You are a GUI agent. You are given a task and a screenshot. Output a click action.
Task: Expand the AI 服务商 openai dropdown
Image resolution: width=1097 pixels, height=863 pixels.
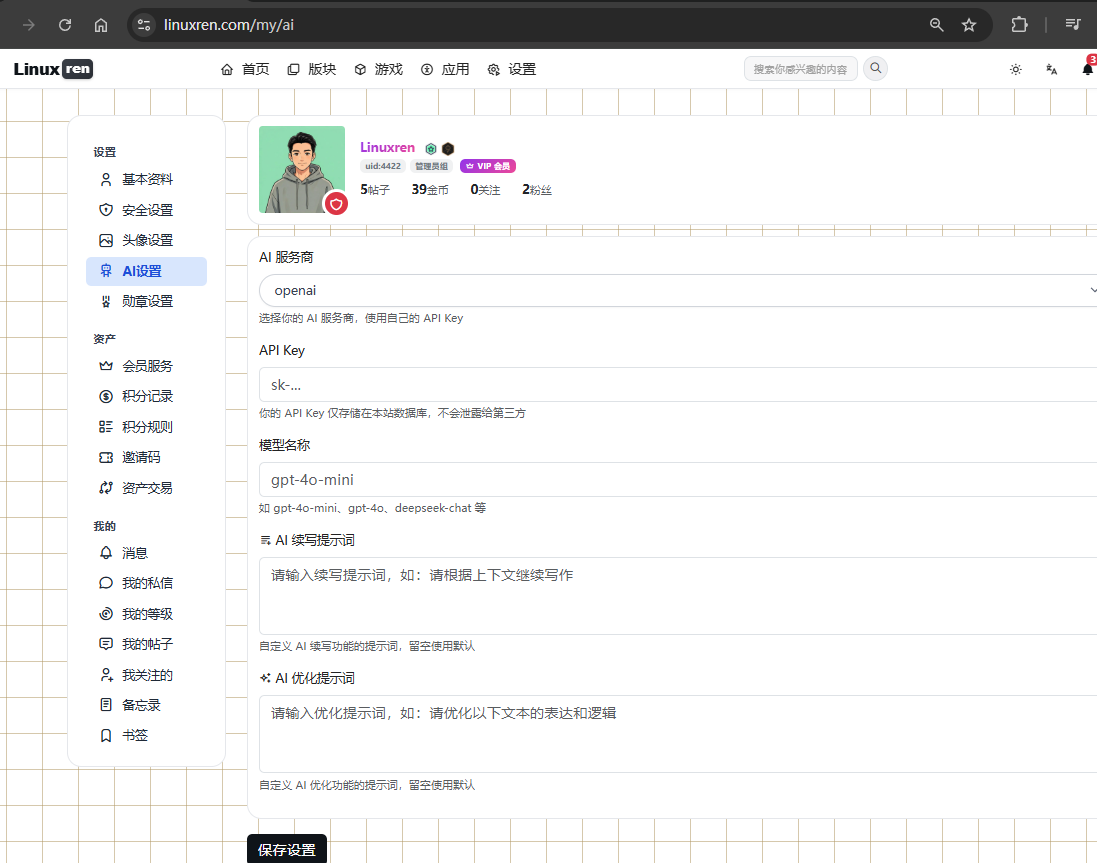(x=678, y=290)
